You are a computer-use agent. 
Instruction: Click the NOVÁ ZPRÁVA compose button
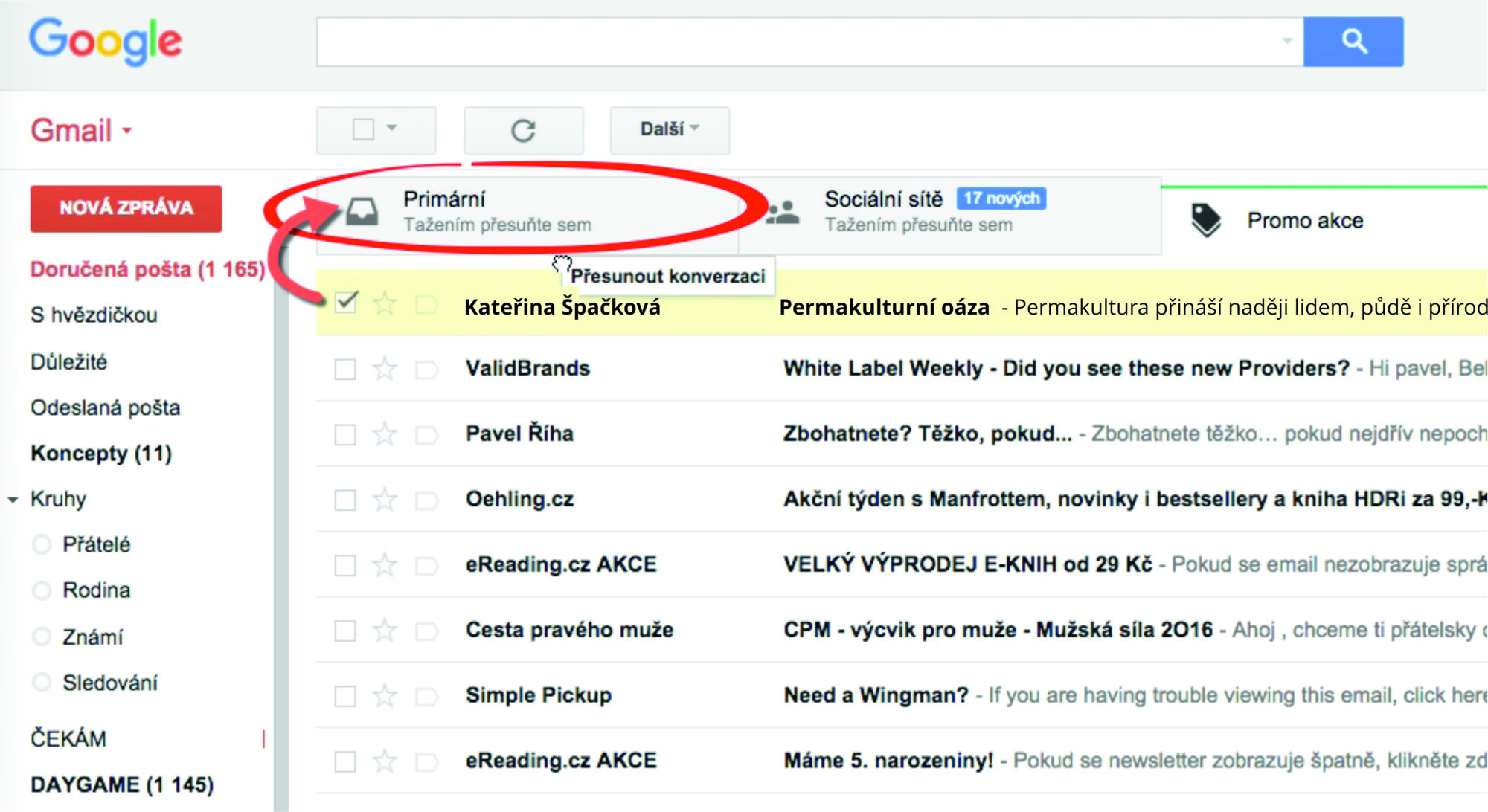tap(126, 208)
